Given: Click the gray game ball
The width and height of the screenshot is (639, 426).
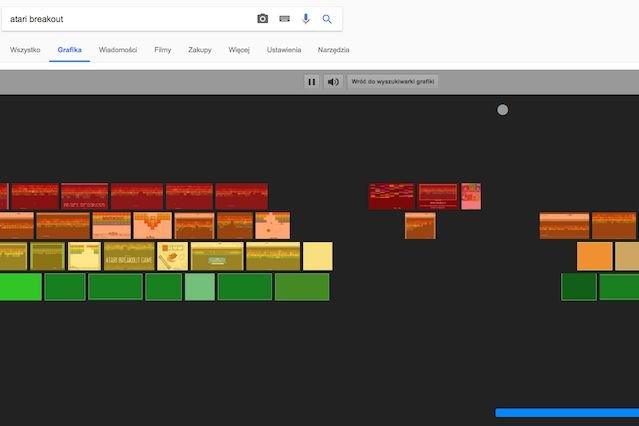Looking at the screenshot, I should [x=502, y=110].
